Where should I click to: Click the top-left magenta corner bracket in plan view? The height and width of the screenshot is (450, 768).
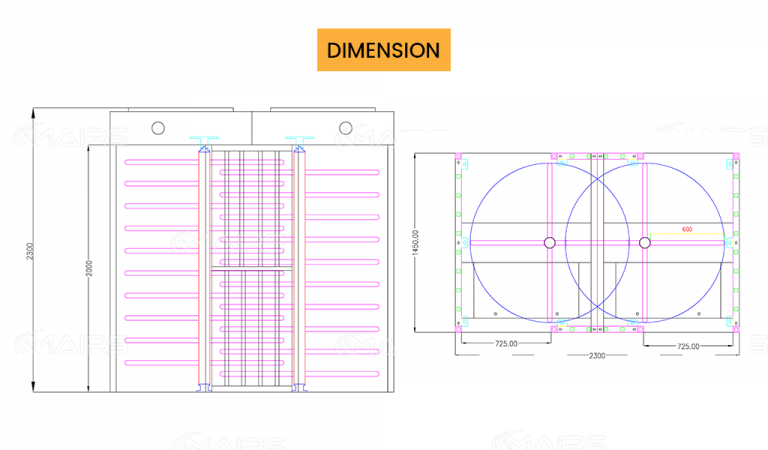coord(460,157)
